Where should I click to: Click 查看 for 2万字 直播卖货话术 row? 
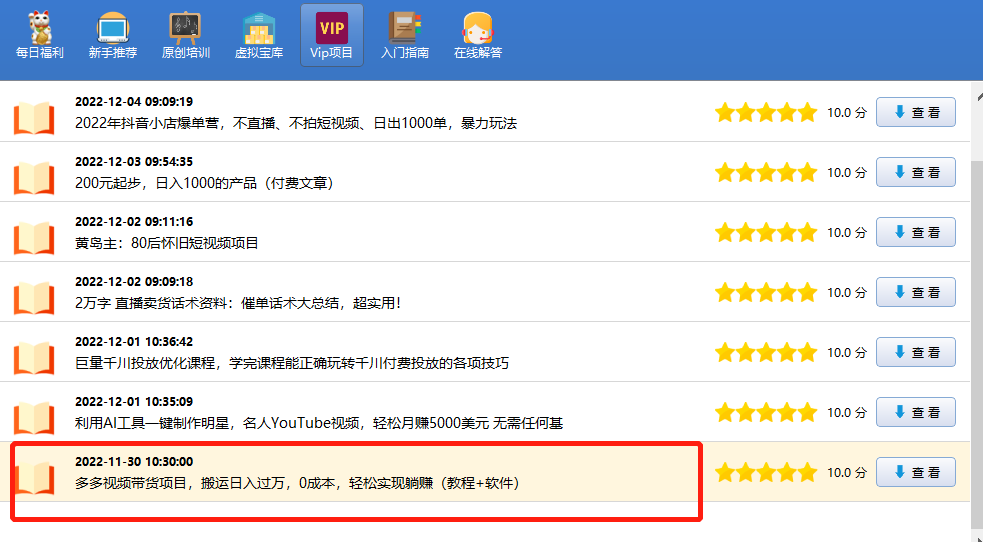click(916, 293)
